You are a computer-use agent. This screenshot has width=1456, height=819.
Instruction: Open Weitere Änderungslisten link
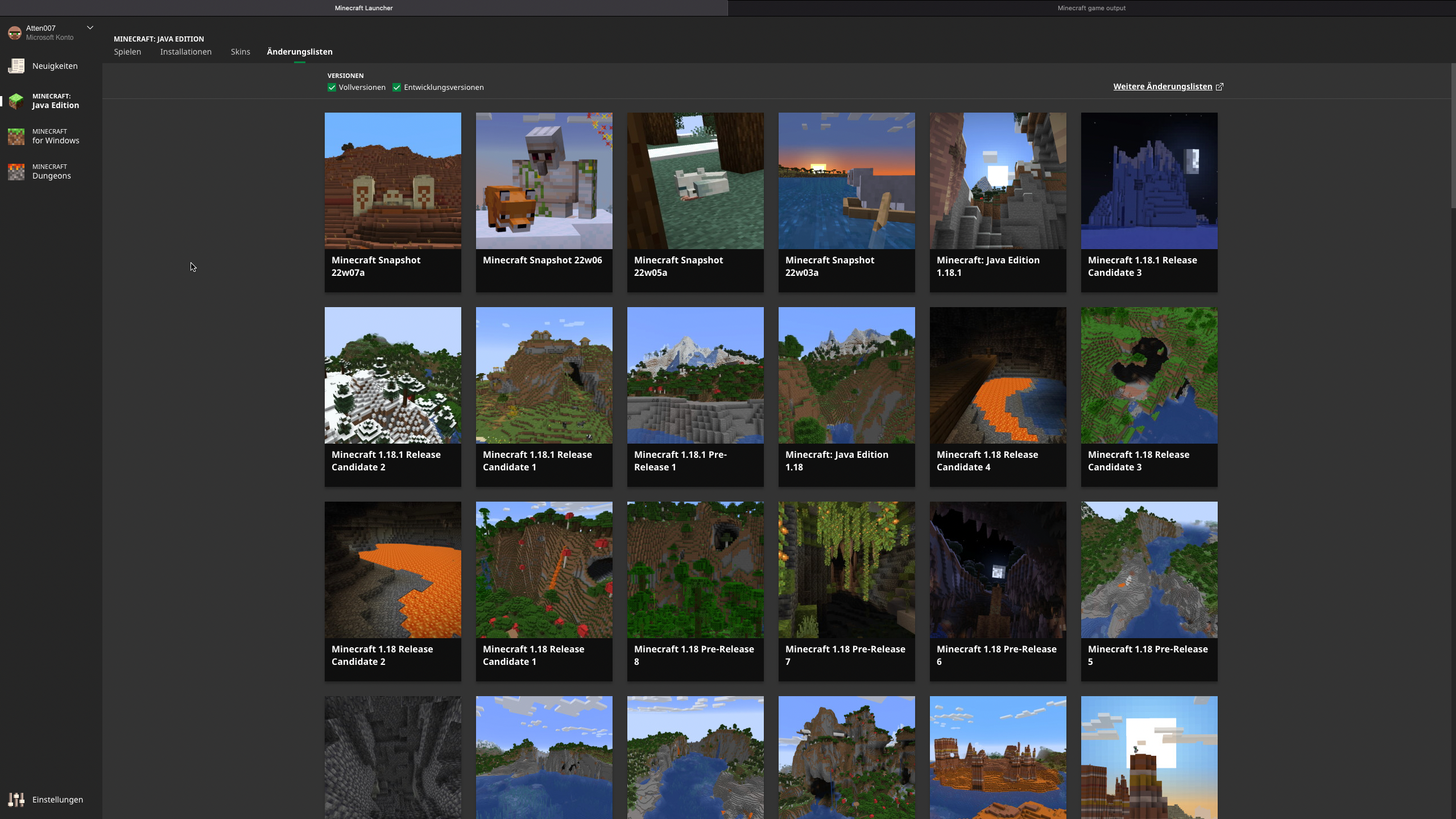1162,86
